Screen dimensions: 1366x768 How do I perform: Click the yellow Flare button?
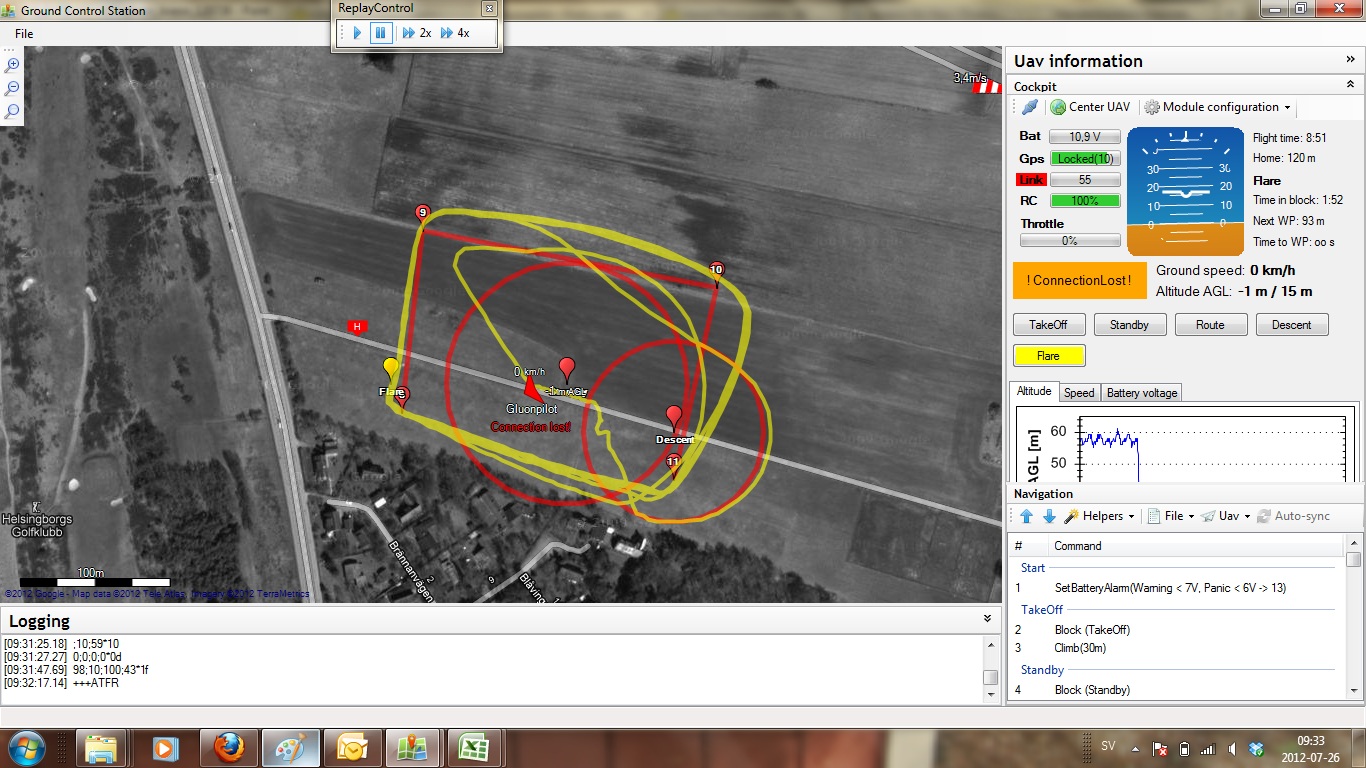click(x=1048, y=356)
